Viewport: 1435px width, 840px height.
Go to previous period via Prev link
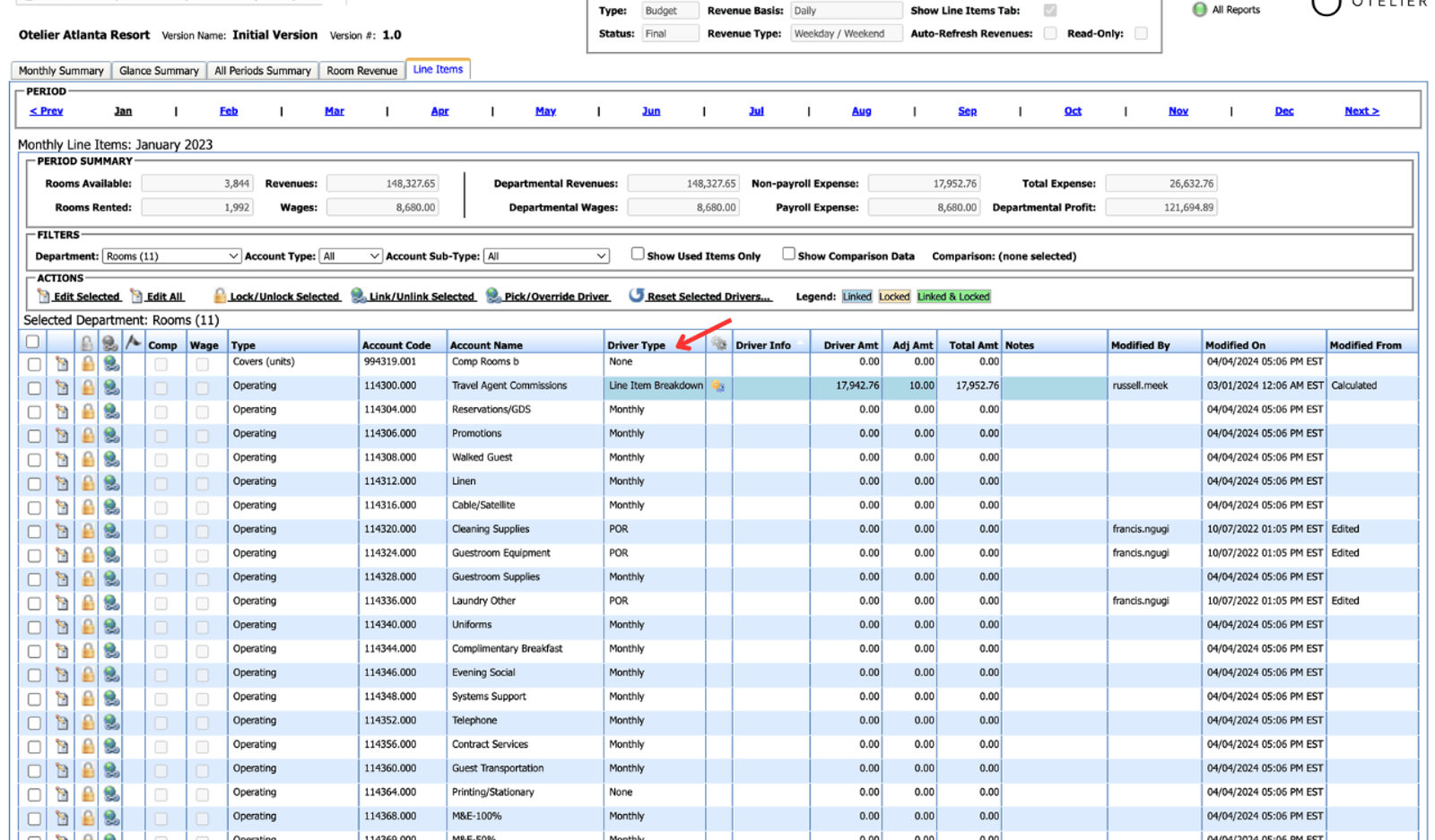46,111
